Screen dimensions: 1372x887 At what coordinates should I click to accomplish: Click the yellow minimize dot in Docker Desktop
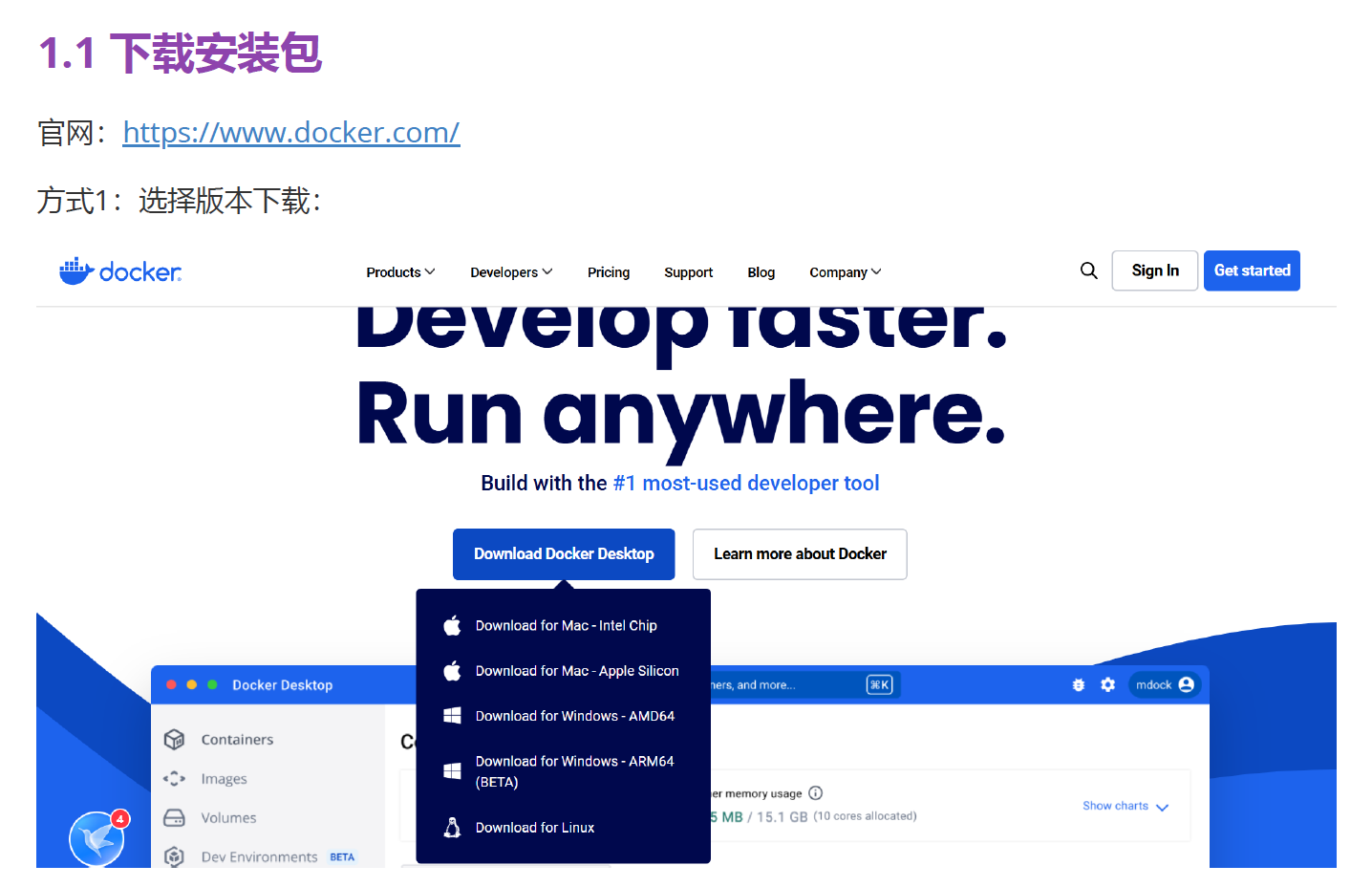[x=192, y=684]
